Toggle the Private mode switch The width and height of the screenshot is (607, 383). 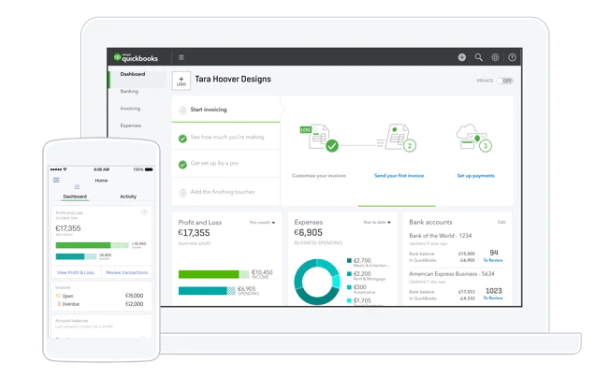(505, 81)
